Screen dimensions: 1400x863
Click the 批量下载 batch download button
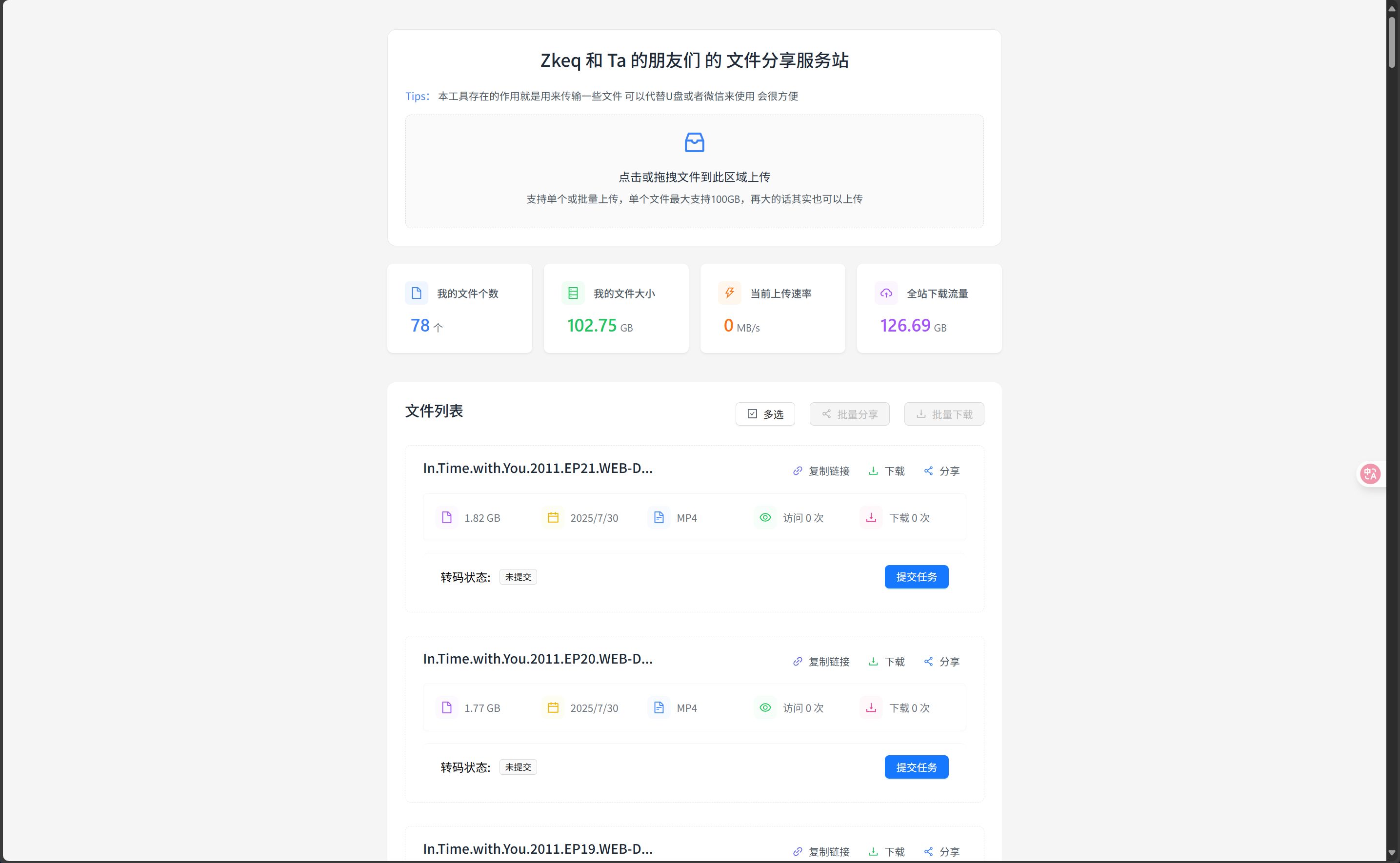coord(944,414)
